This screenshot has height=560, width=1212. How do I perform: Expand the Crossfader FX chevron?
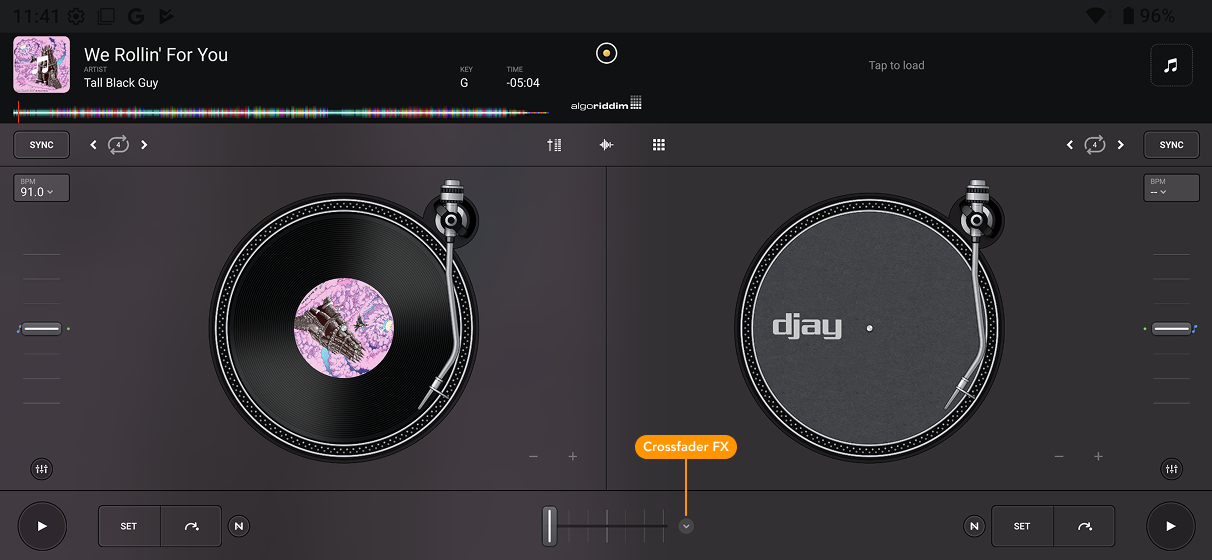click(686, 526)
